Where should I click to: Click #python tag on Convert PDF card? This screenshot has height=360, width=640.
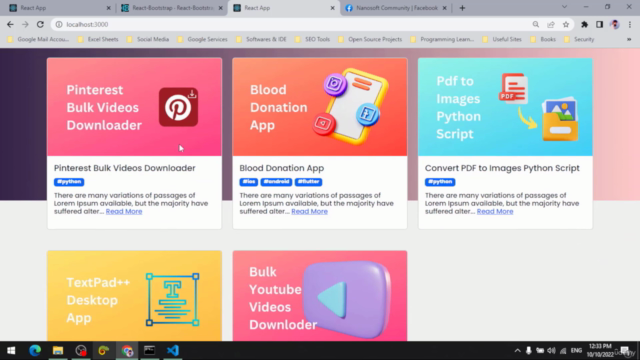(x=440, y=182)
